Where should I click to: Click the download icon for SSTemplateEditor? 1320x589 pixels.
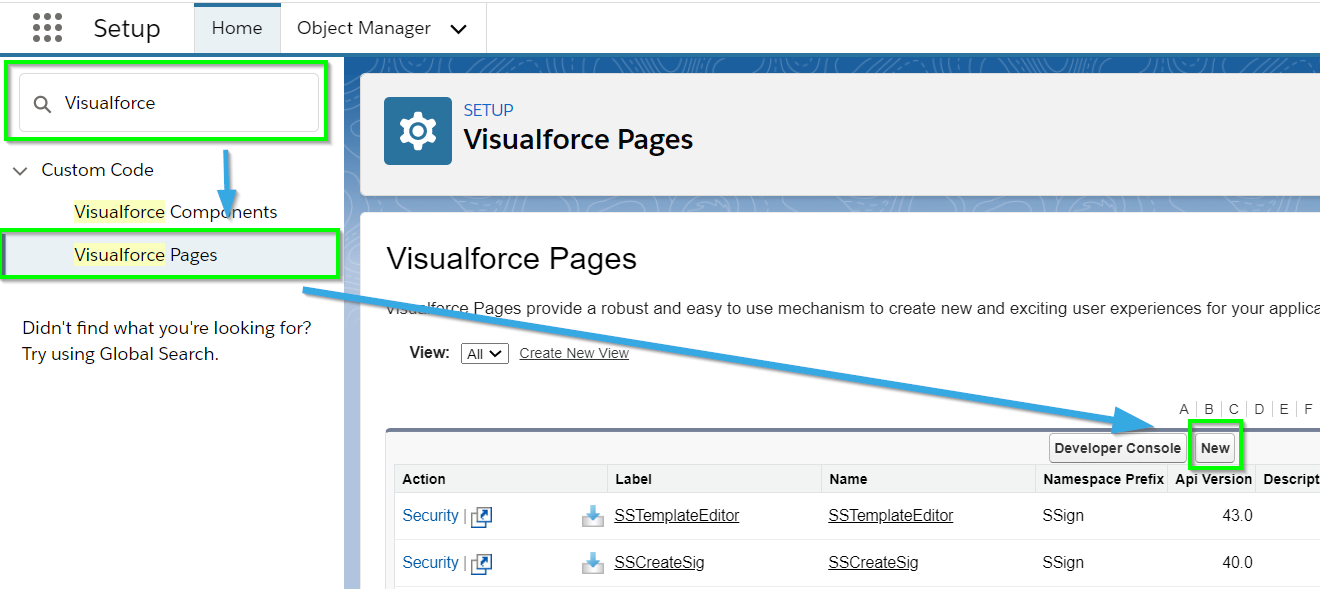pyautogui.click(x=593, y=516)
